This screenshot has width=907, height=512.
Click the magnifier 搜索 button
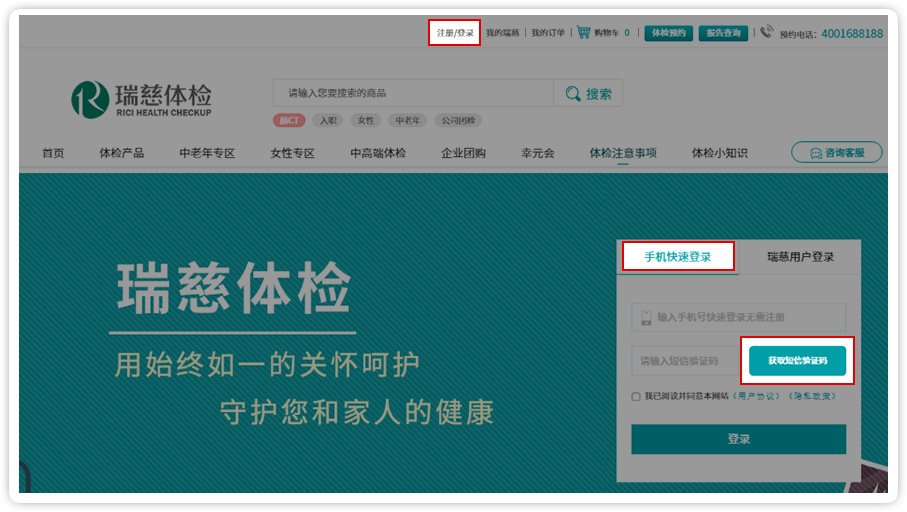588,93
